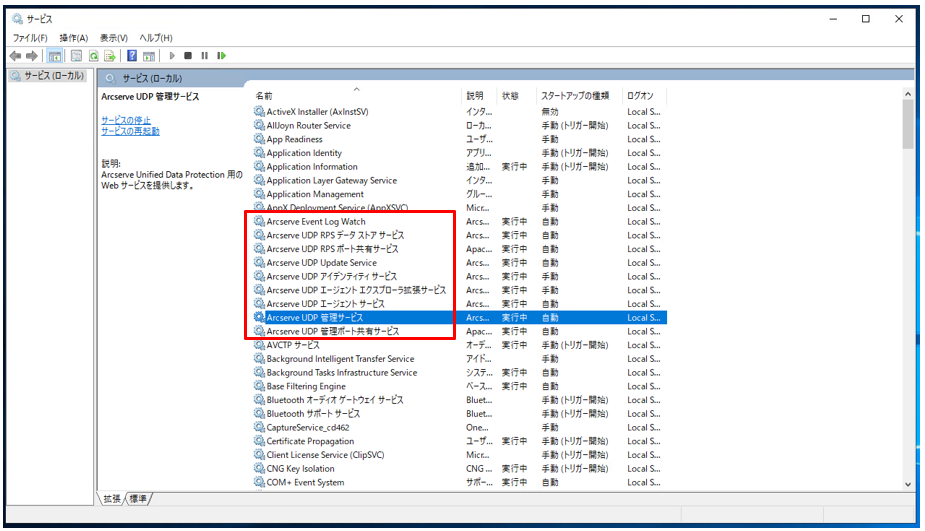
Task: Click the Export list toolbar icon
Action: click(110, 56)
